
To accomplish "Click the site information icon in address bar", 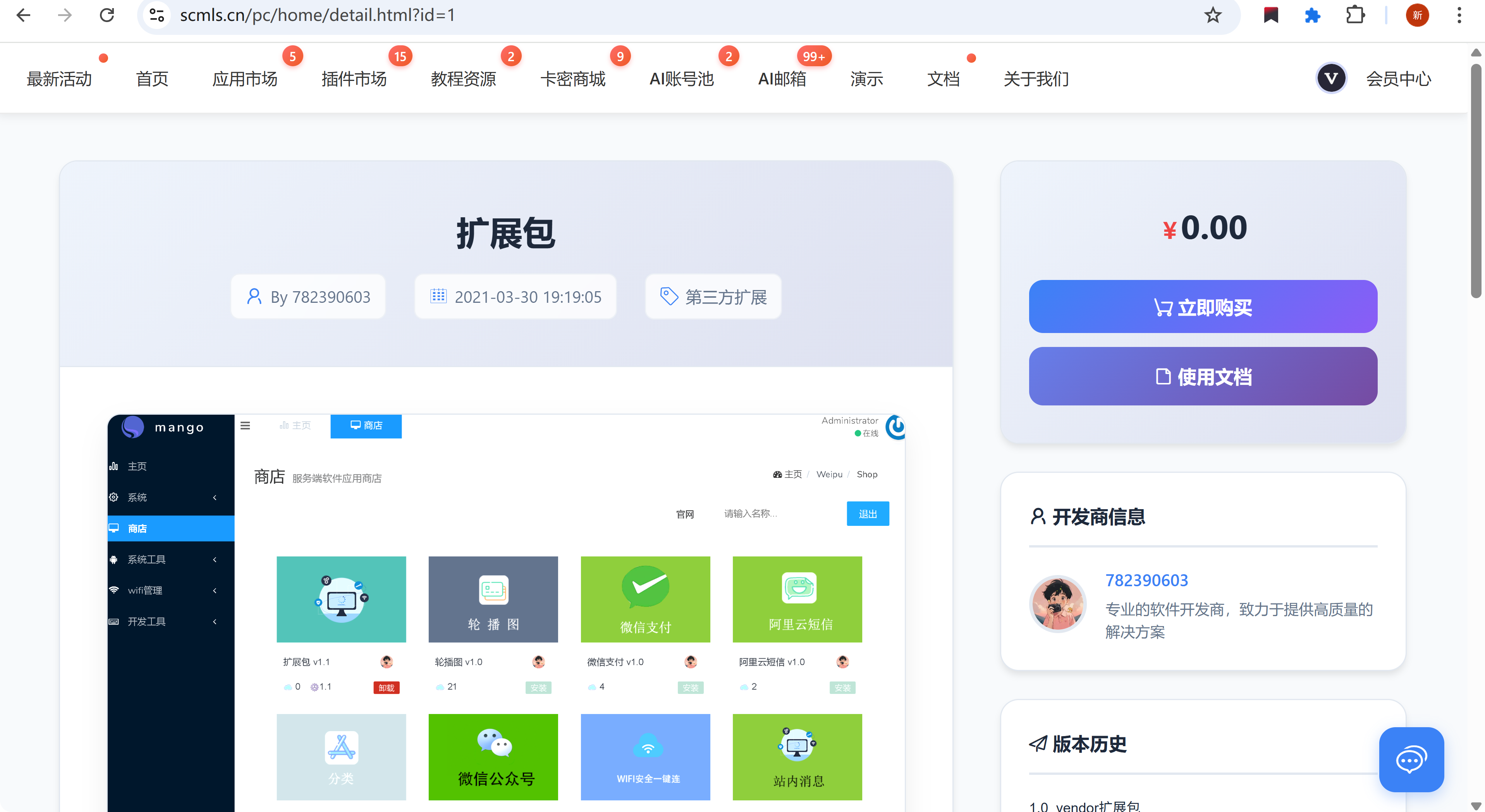I will (x=156, y=15).
